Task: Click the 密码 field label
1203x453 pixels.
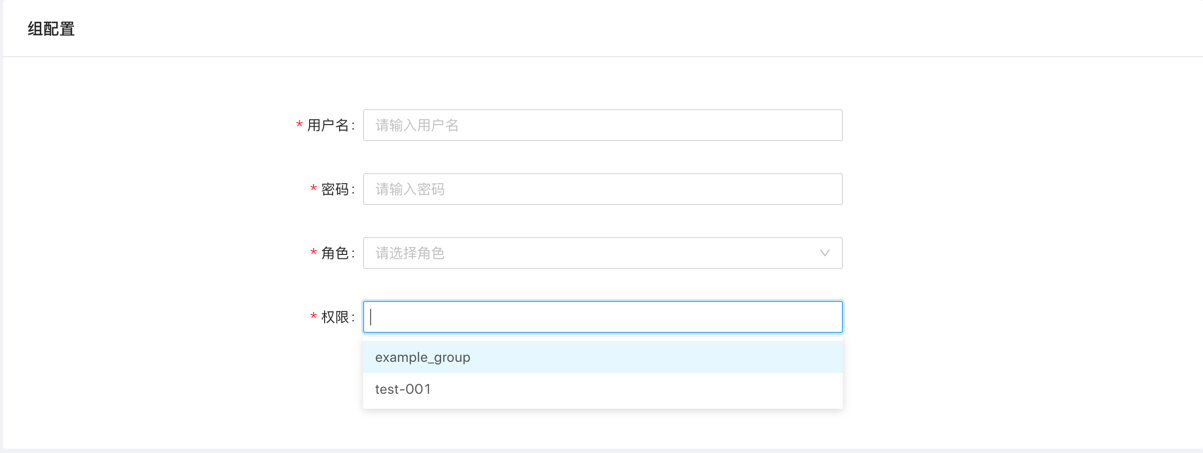Action: (335, 189)
